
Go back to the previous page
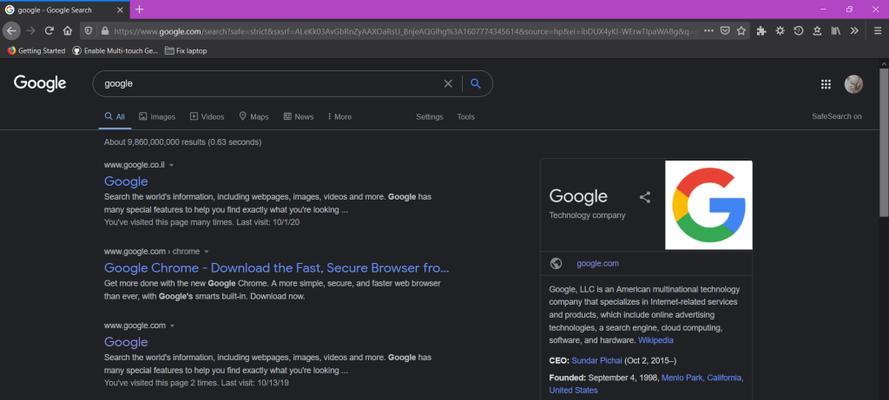[x=11, y=31]
